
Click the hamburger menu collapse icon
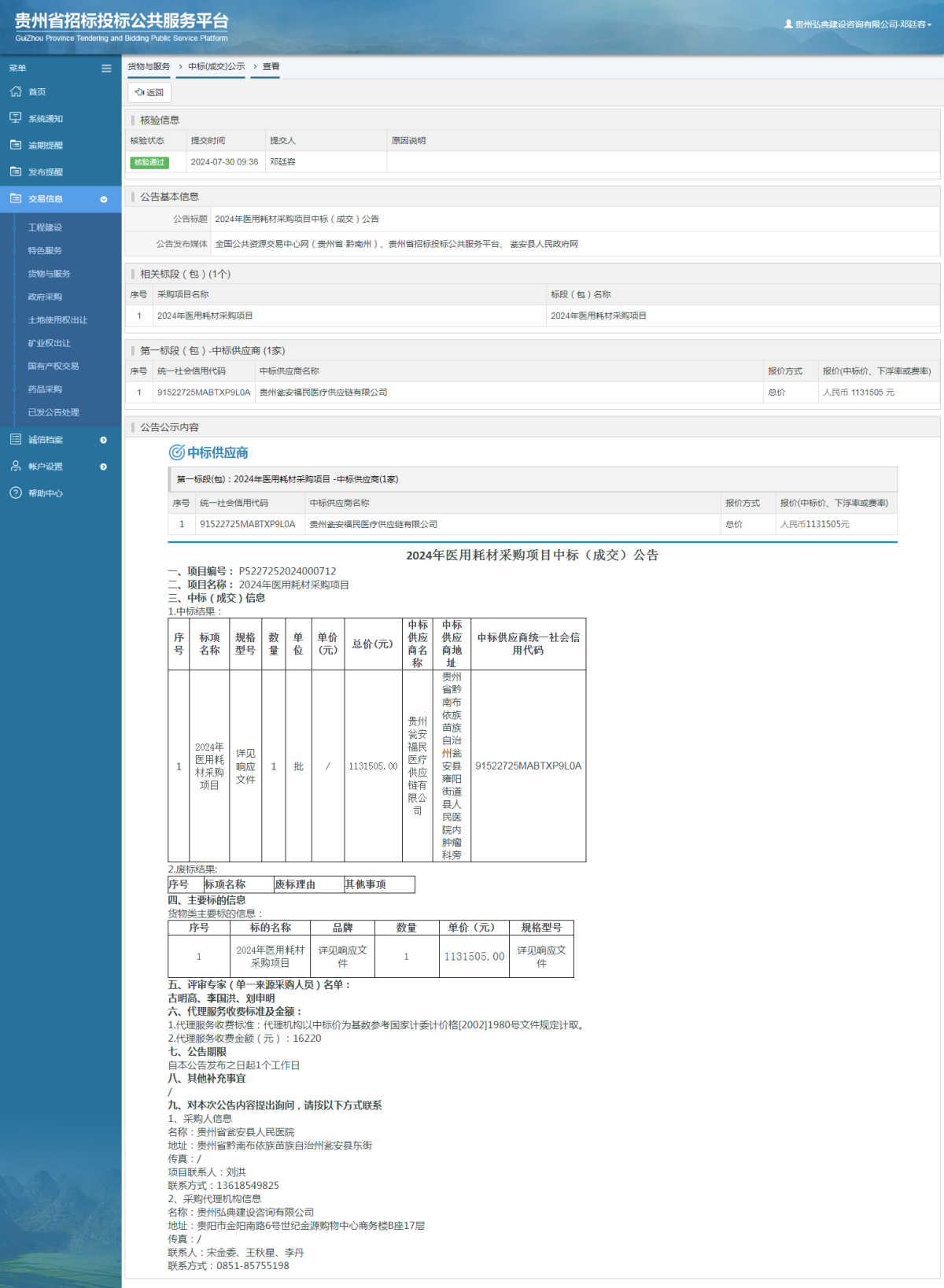click(x=106, y=68)
